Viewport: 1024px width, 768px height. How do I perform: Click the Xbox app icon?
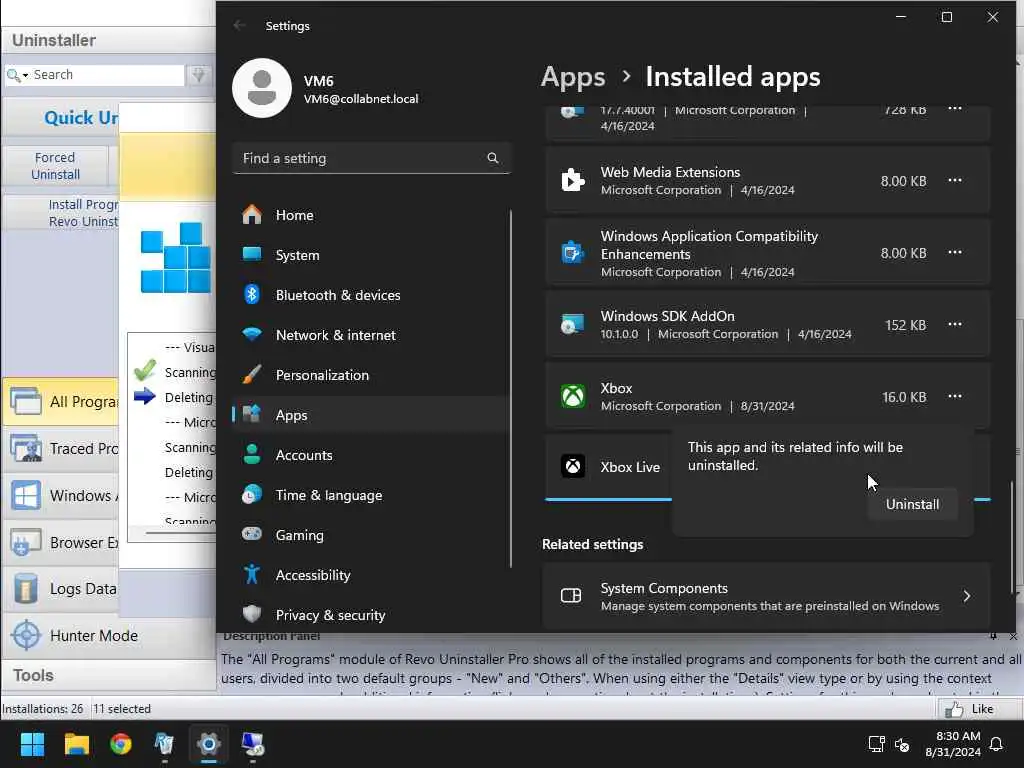point(573,396)
